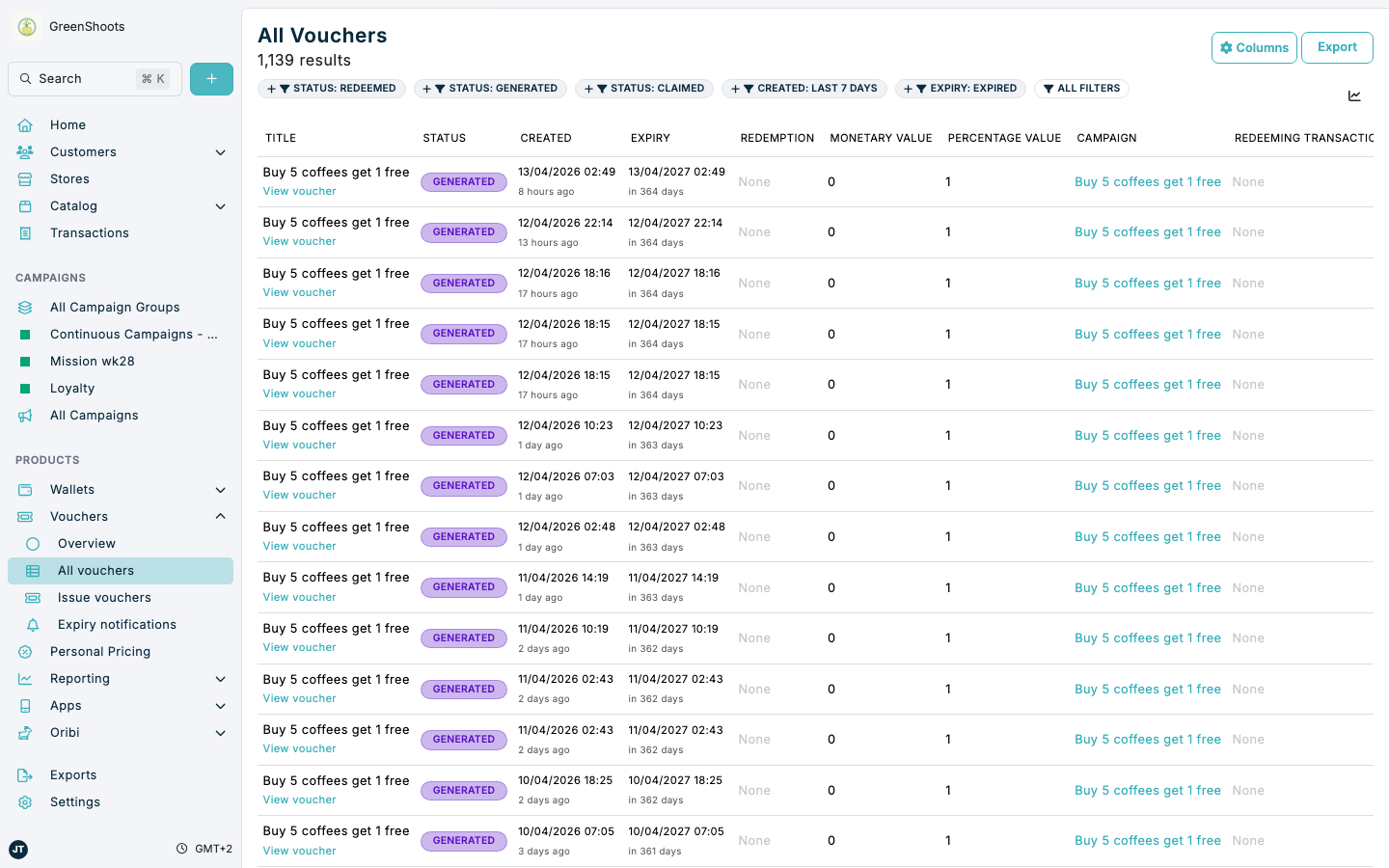Open Expiry notifications via the bell icon

pos(31,624)
